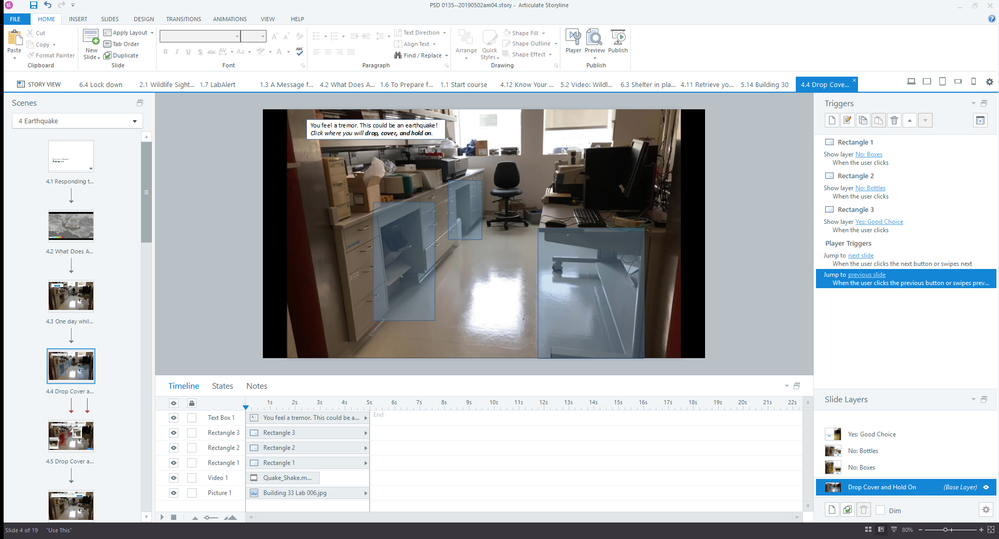The image size is (999, 539).
Task: Click the 'next slide' trigger link
Action: click(x=860, y=255)
